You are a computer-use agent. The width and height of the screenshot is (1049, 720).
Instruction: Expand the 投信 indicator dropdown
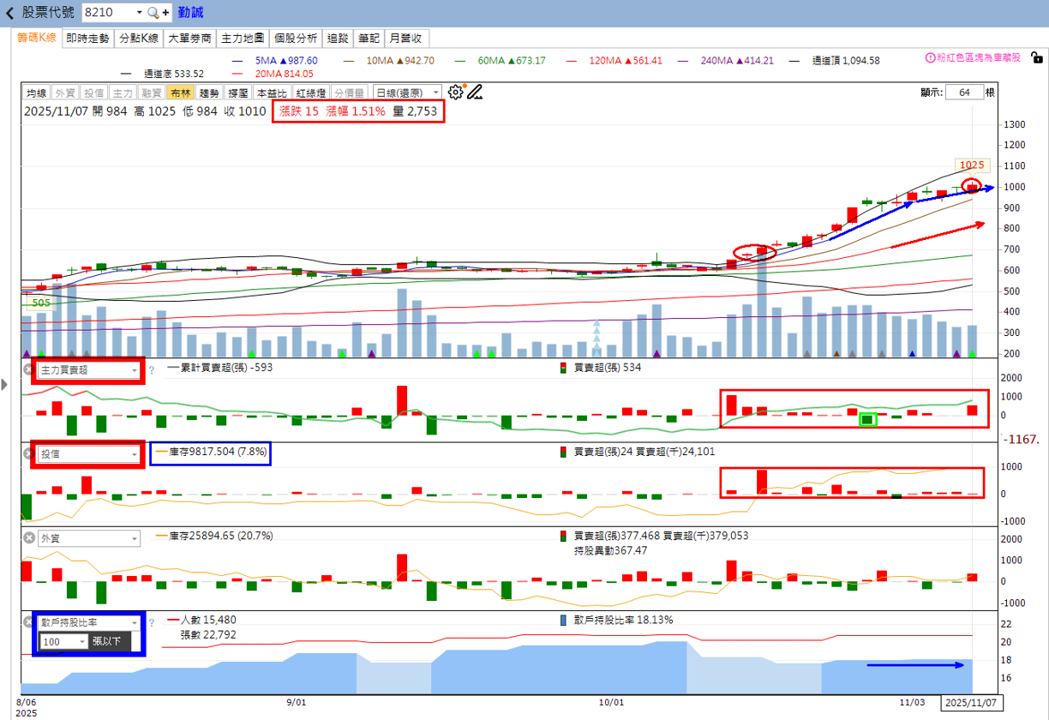tap(88, 454)
